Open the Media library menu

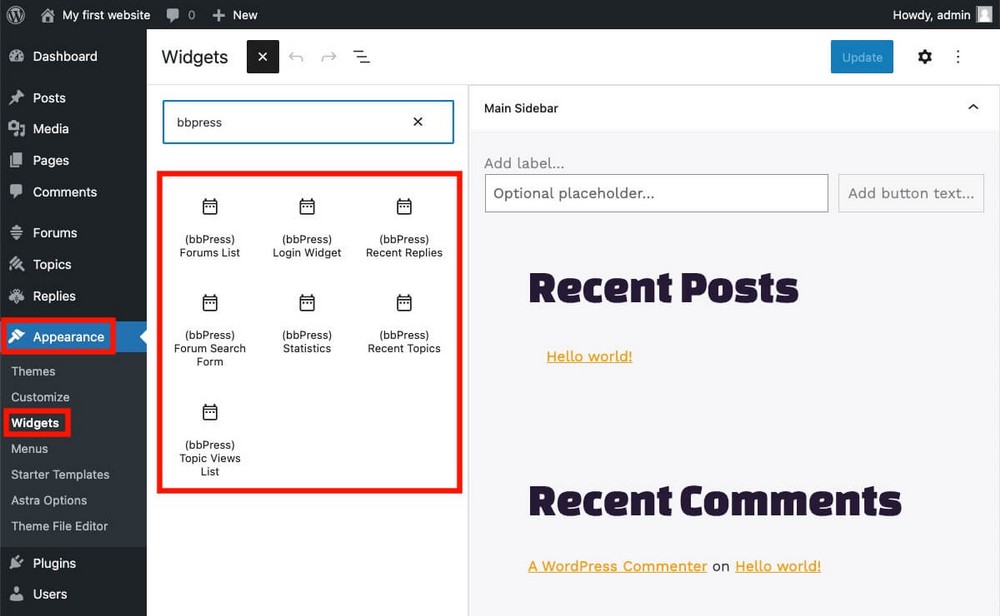(50, 129)
